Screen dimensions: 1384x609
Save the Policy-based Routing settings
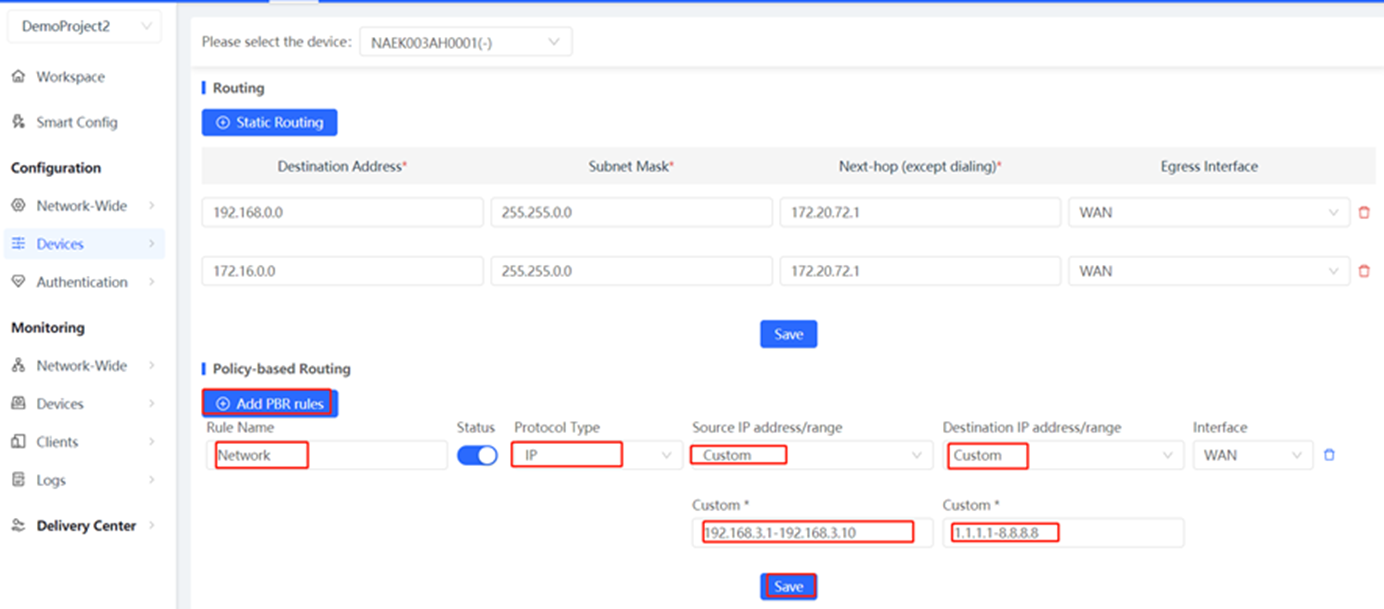[x=788, y=586]
